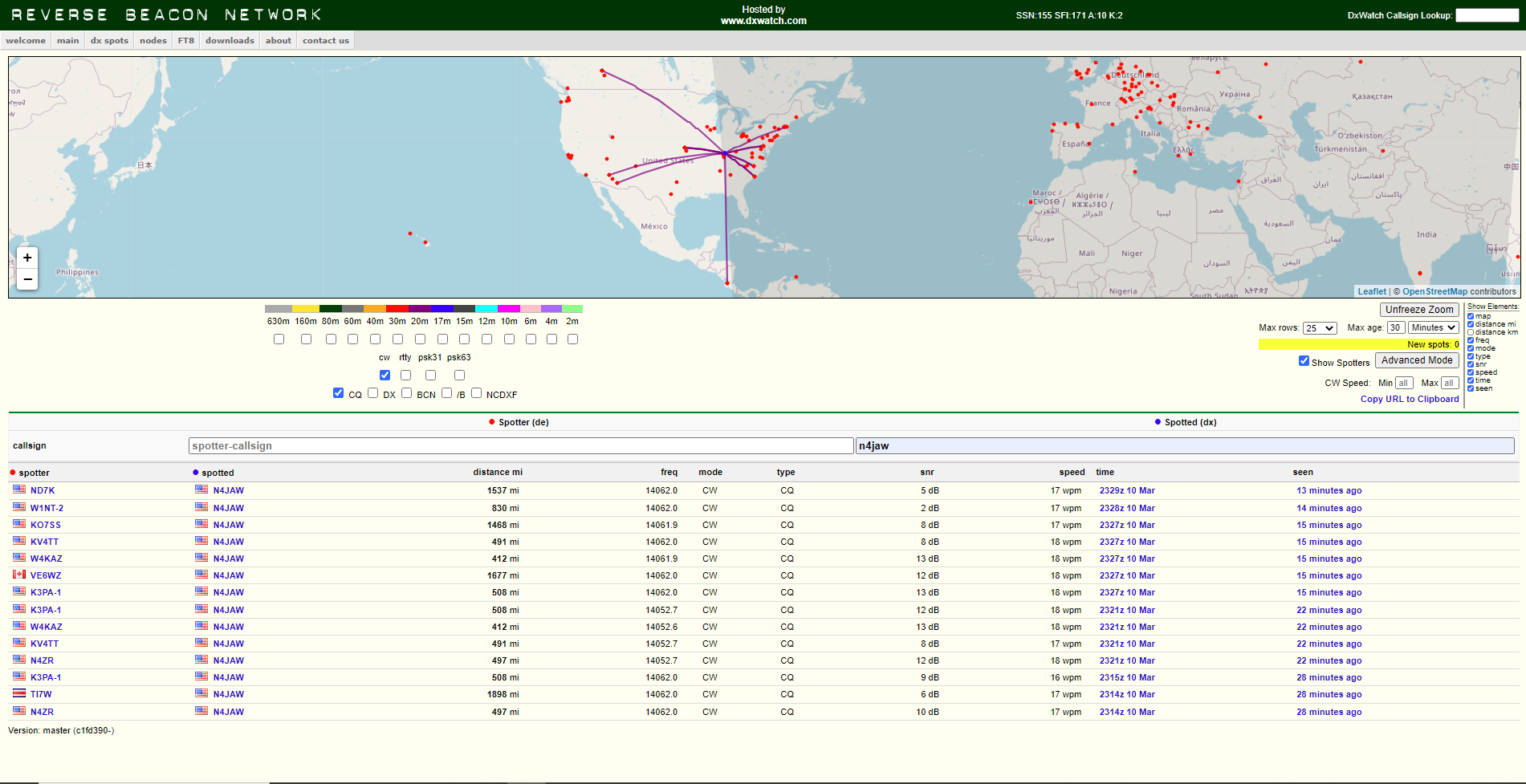The height and width of the screenshot is (784, 1526).
Task: Uncheck the map element checkbox
Action: [1471, 316]
